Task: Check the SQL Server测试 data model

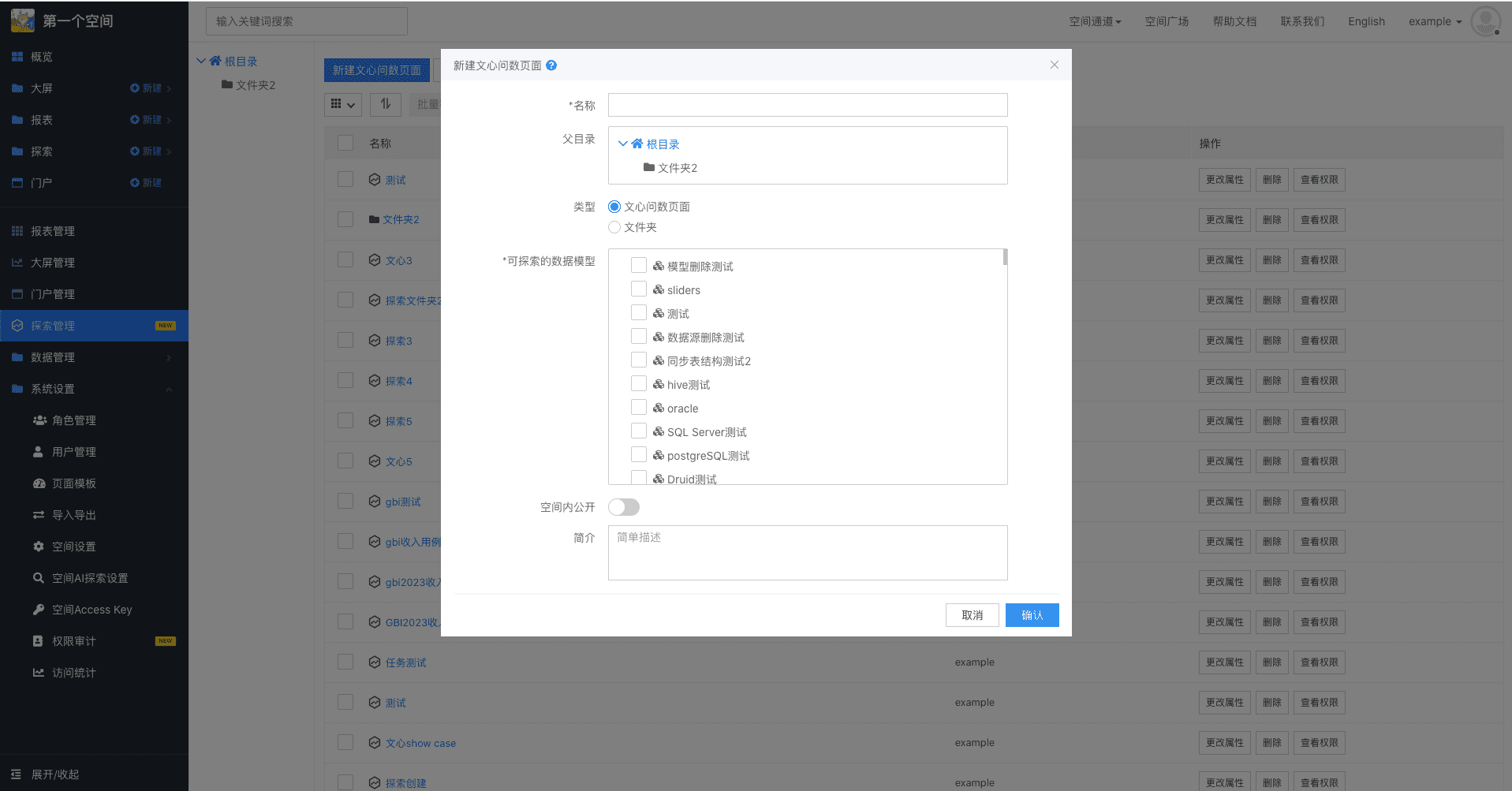Action: tap(639, 431)
